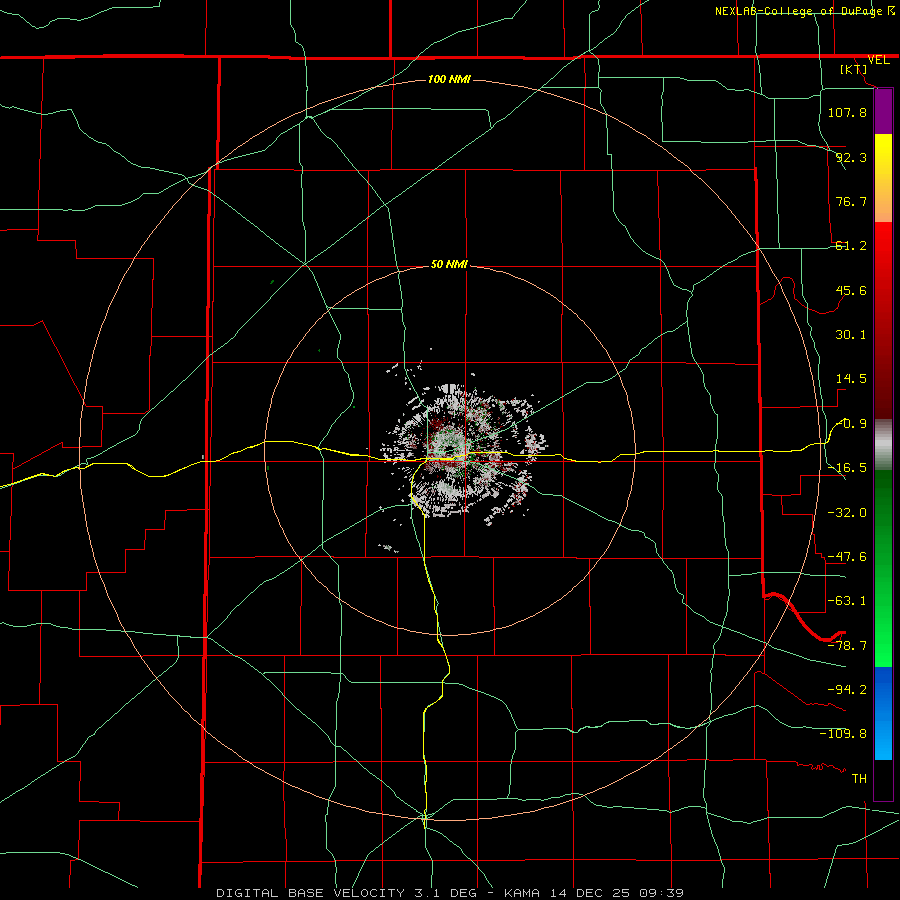Click the purple segment of the color bar

[x=883, y=111]
